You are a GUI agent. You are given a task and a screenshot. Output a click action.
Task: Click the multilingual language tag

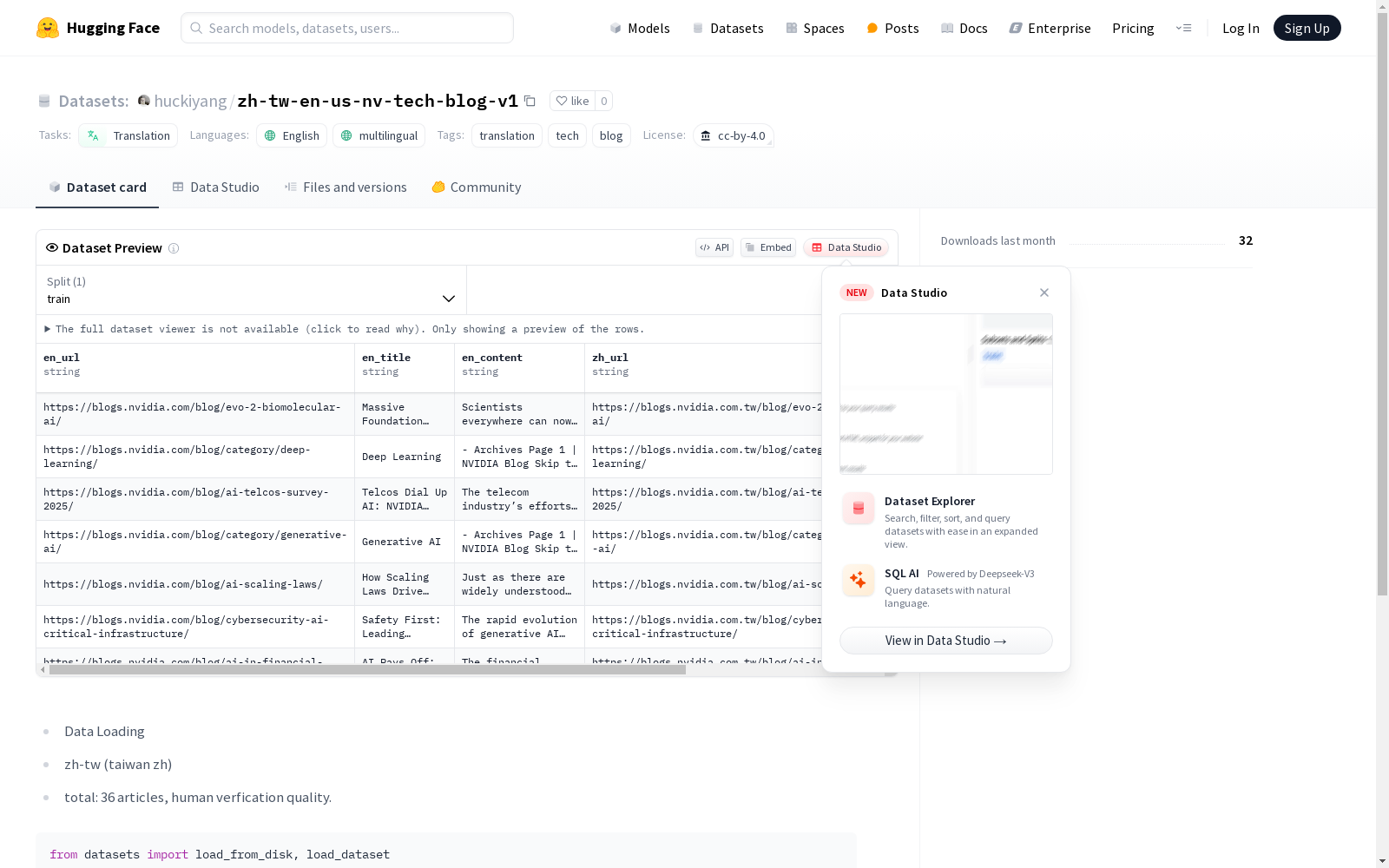coord(379,135)
